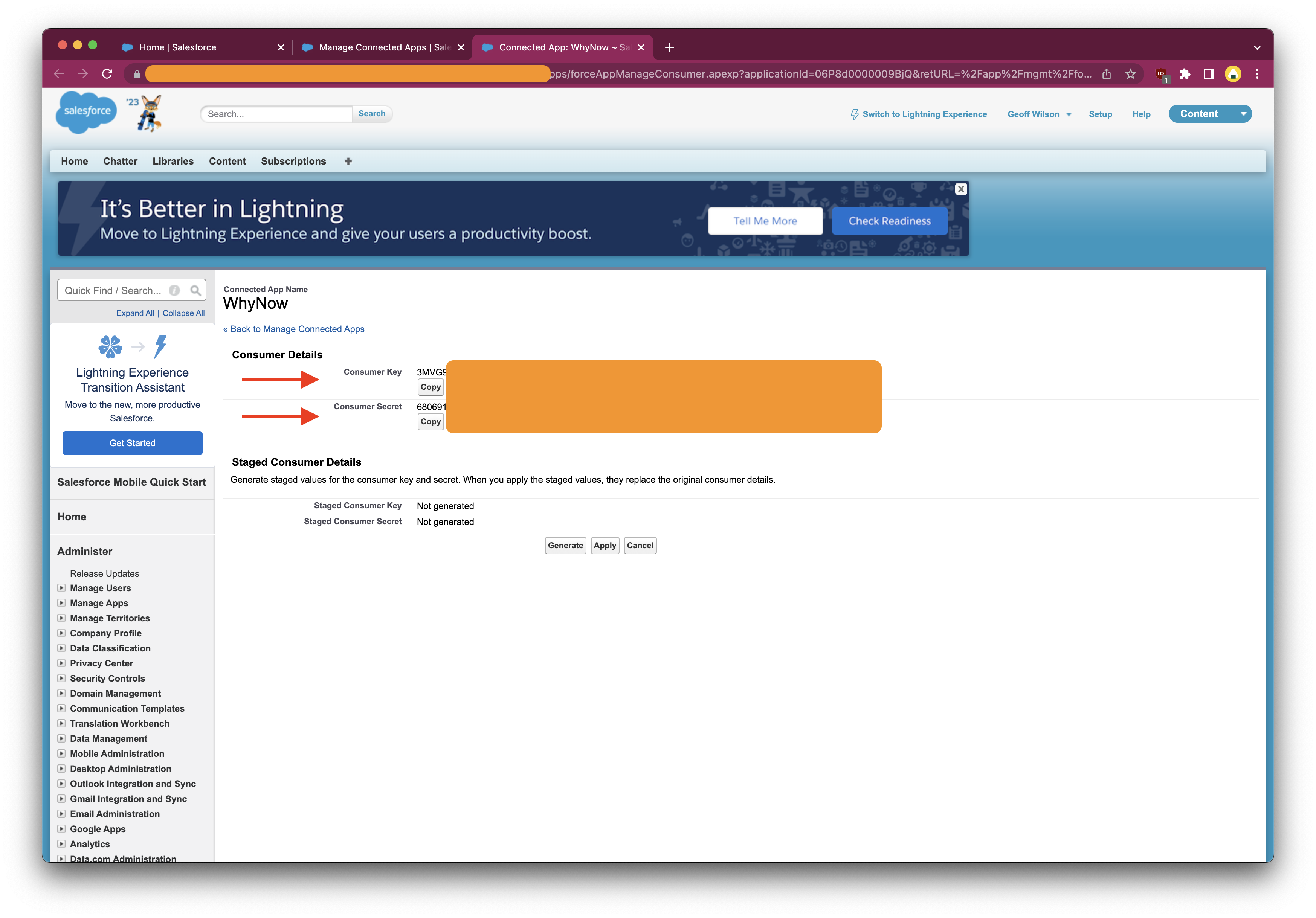The width and height of the screenshot is (1316, 918).
Task: Expand Manage Apps tree node
Action: pyautogui.click(x=61, y=603)
